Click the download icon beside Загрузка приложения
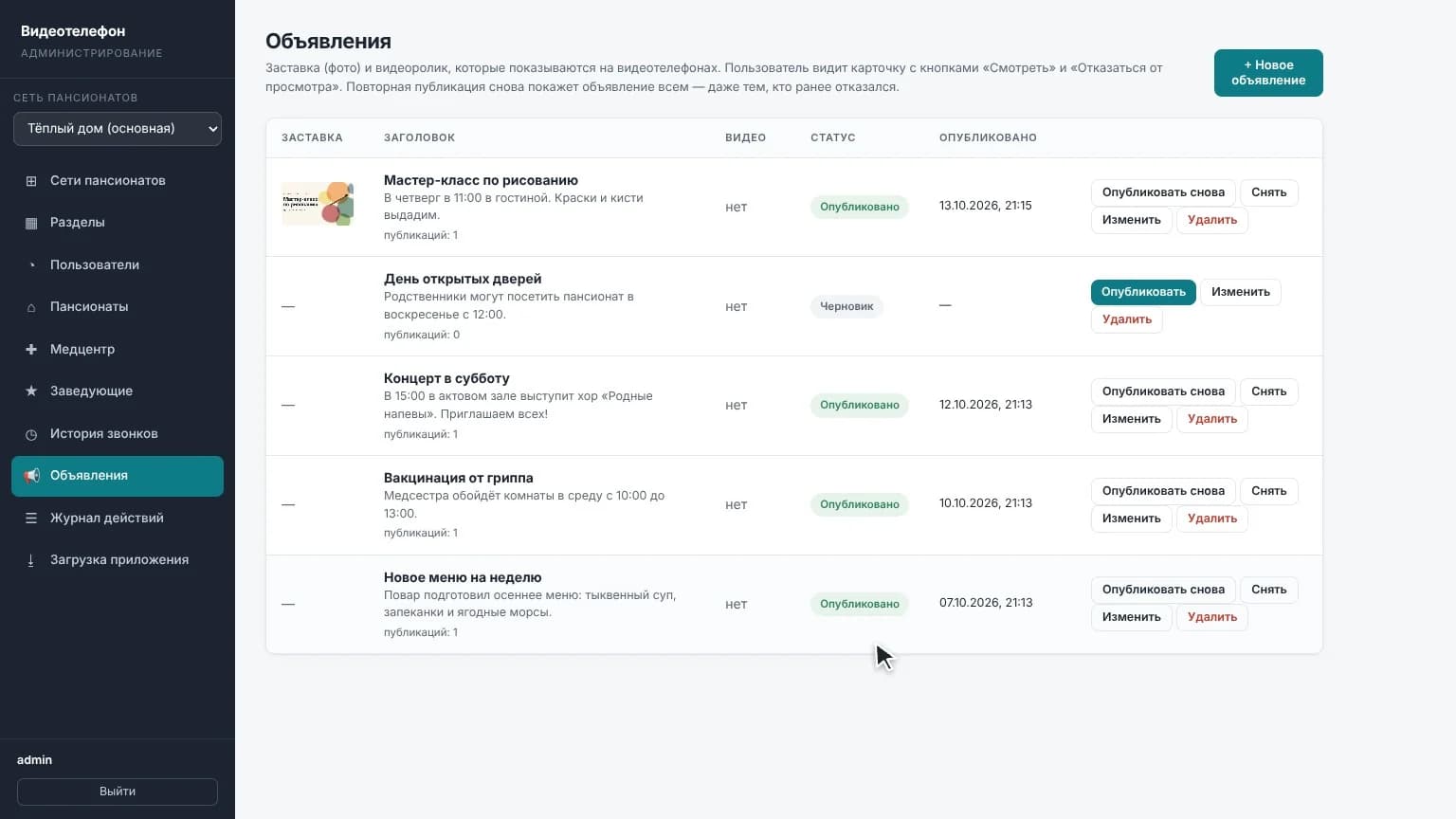 coord(31,560)
